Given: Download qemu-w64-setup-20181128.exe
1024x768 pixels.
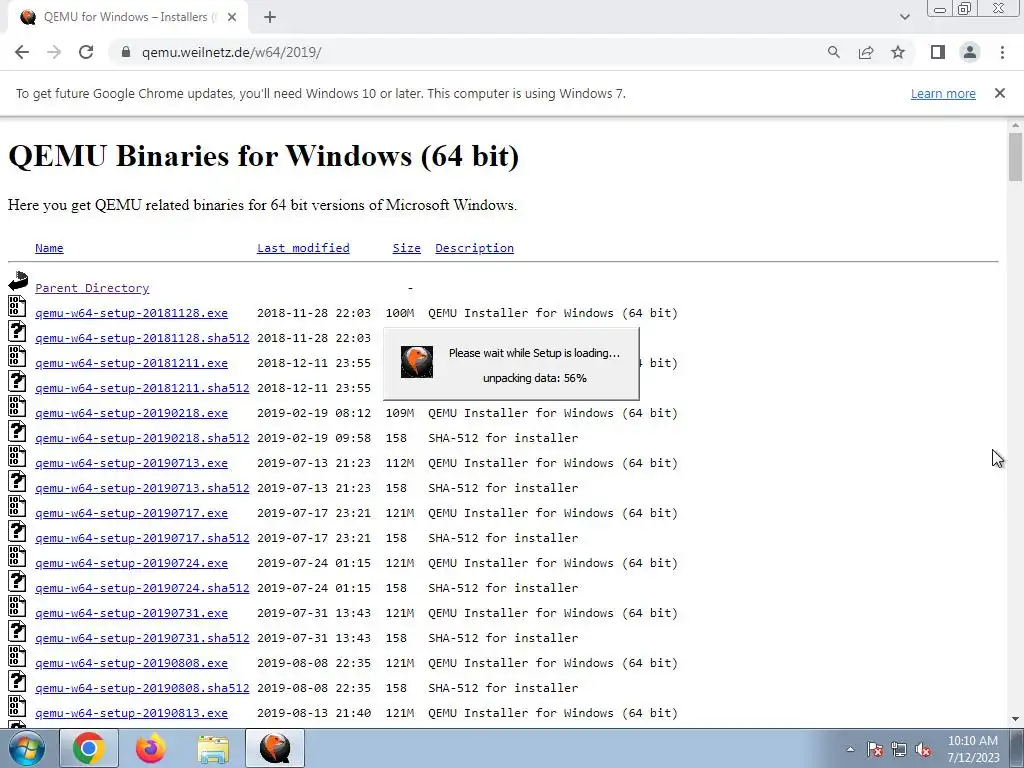Looking at the screenshot, I should pyautogui.click(x=131, y=313).
